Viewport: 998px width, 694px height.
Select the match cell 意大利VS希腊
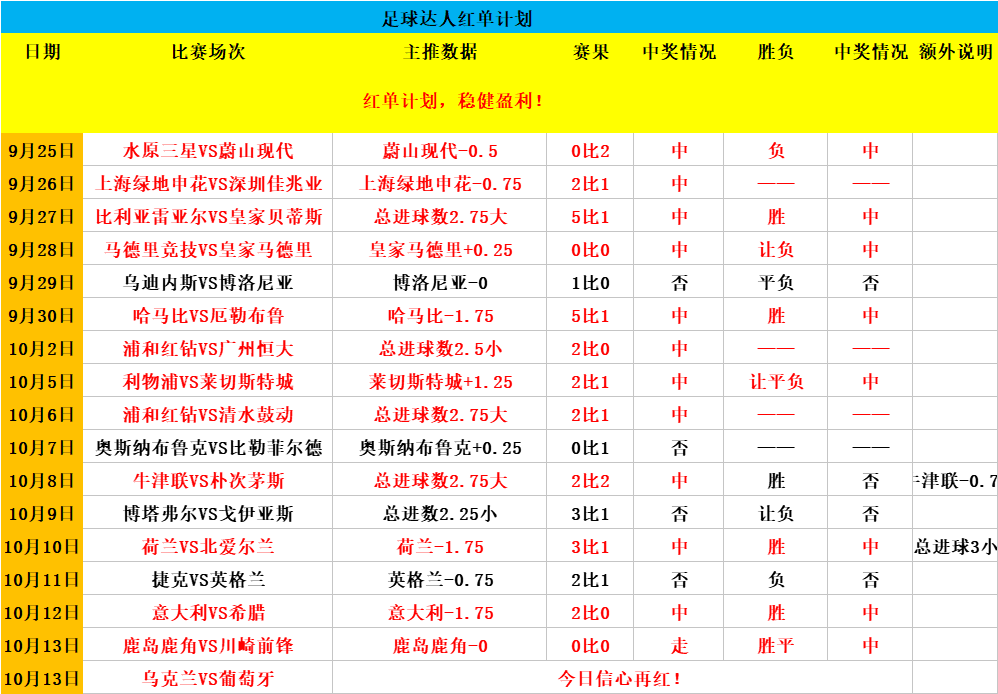(208, 613)
